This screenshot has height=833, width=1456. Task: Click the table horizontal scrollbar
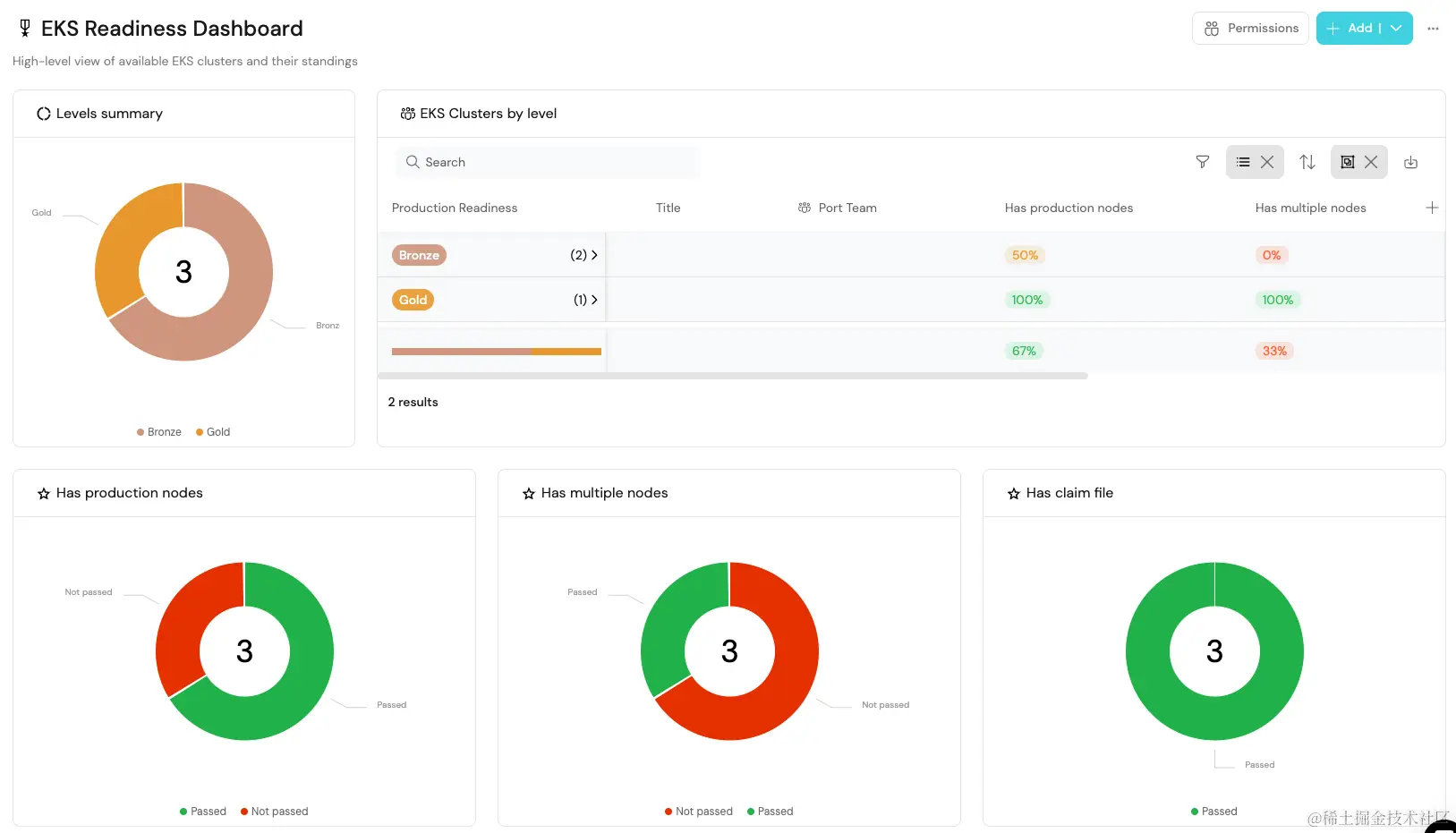point(733,376)
